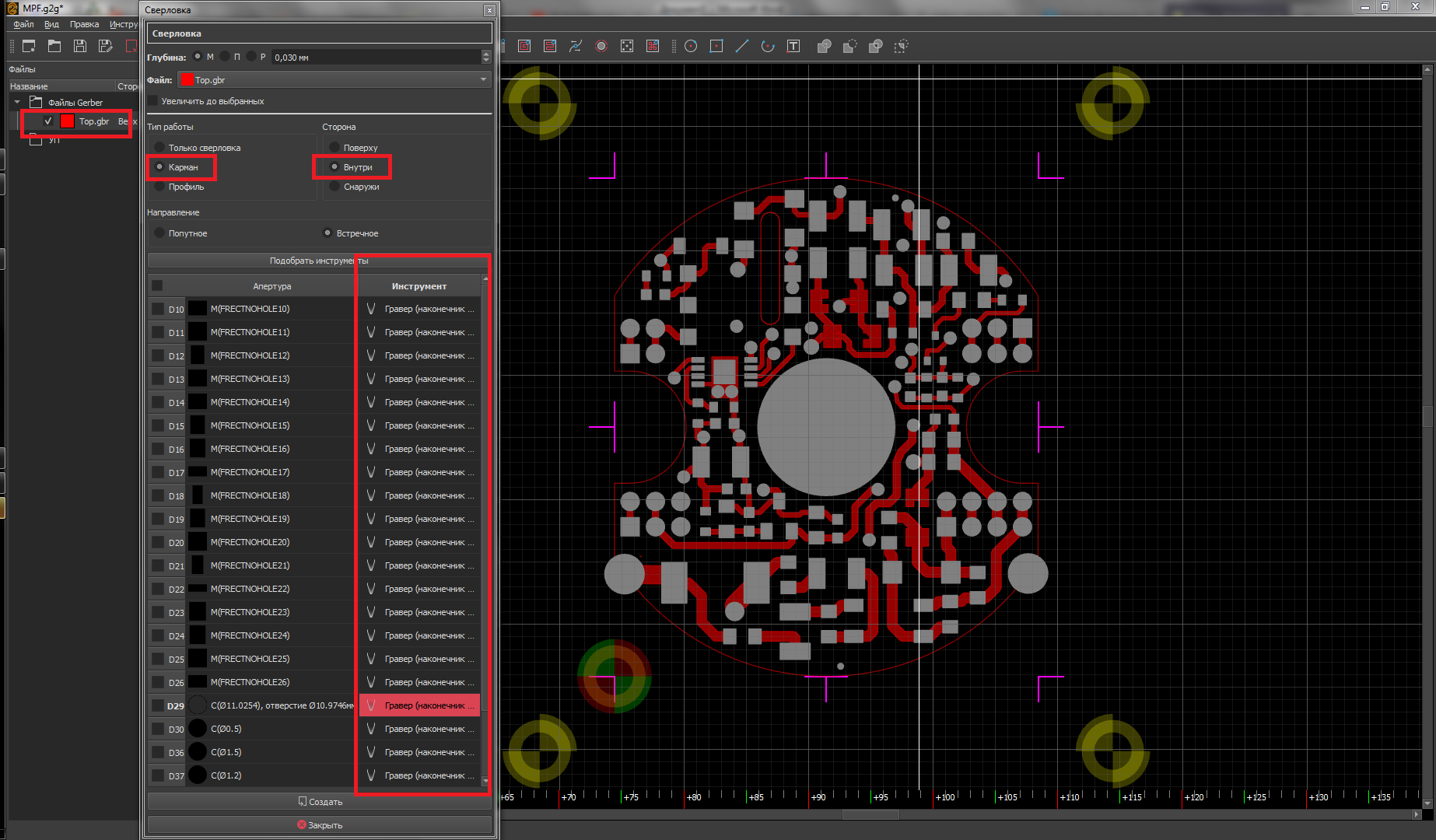Screen dimensions: 1436x840
Task: Choose the draw circle tool
Action: 691,46
